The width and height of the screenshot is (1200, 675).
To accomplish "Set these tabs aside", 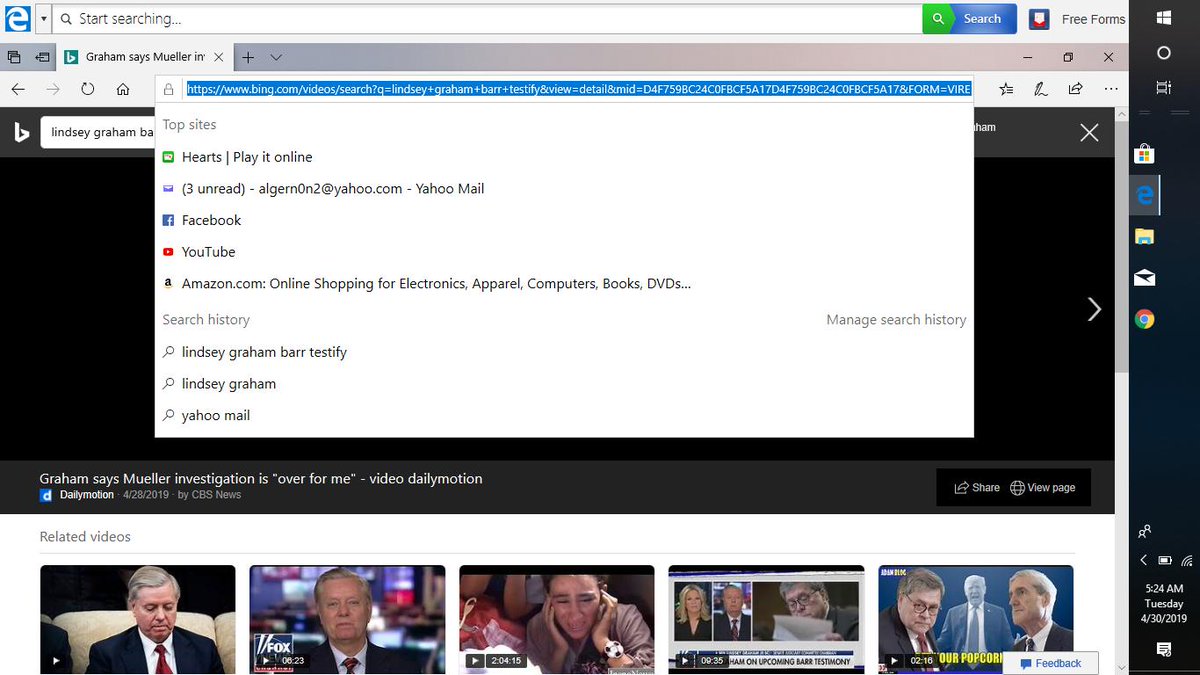I will click(x=43, y=57).
